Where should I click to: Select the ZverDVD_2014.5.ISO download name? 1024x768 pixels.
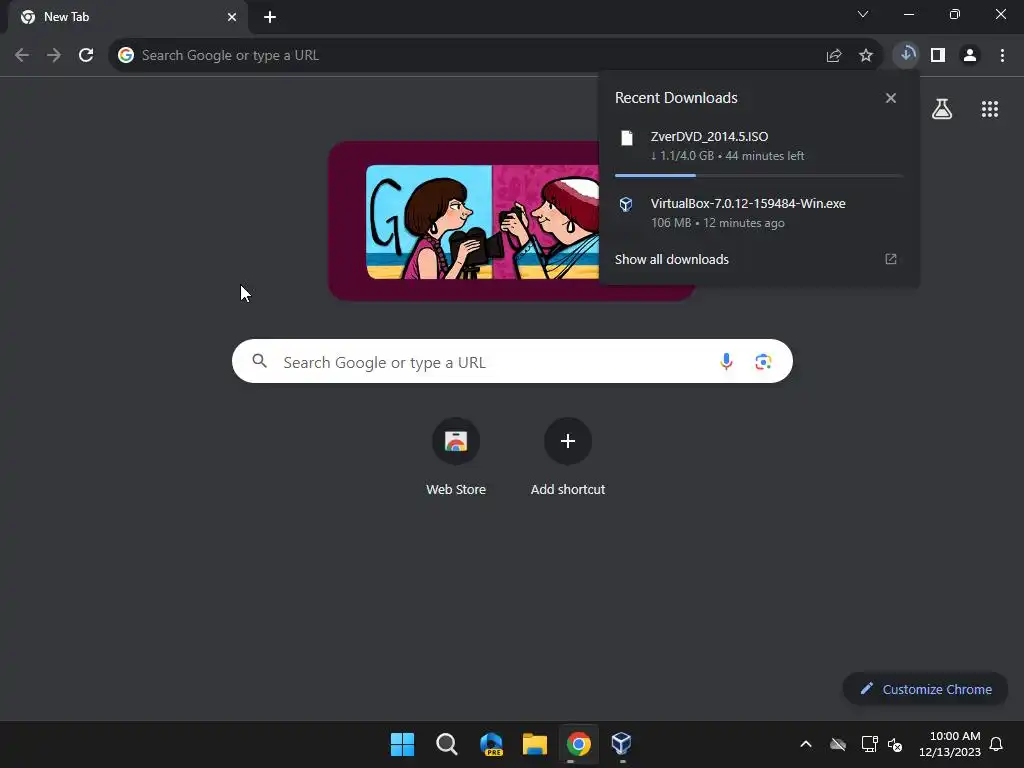point(709,136)
